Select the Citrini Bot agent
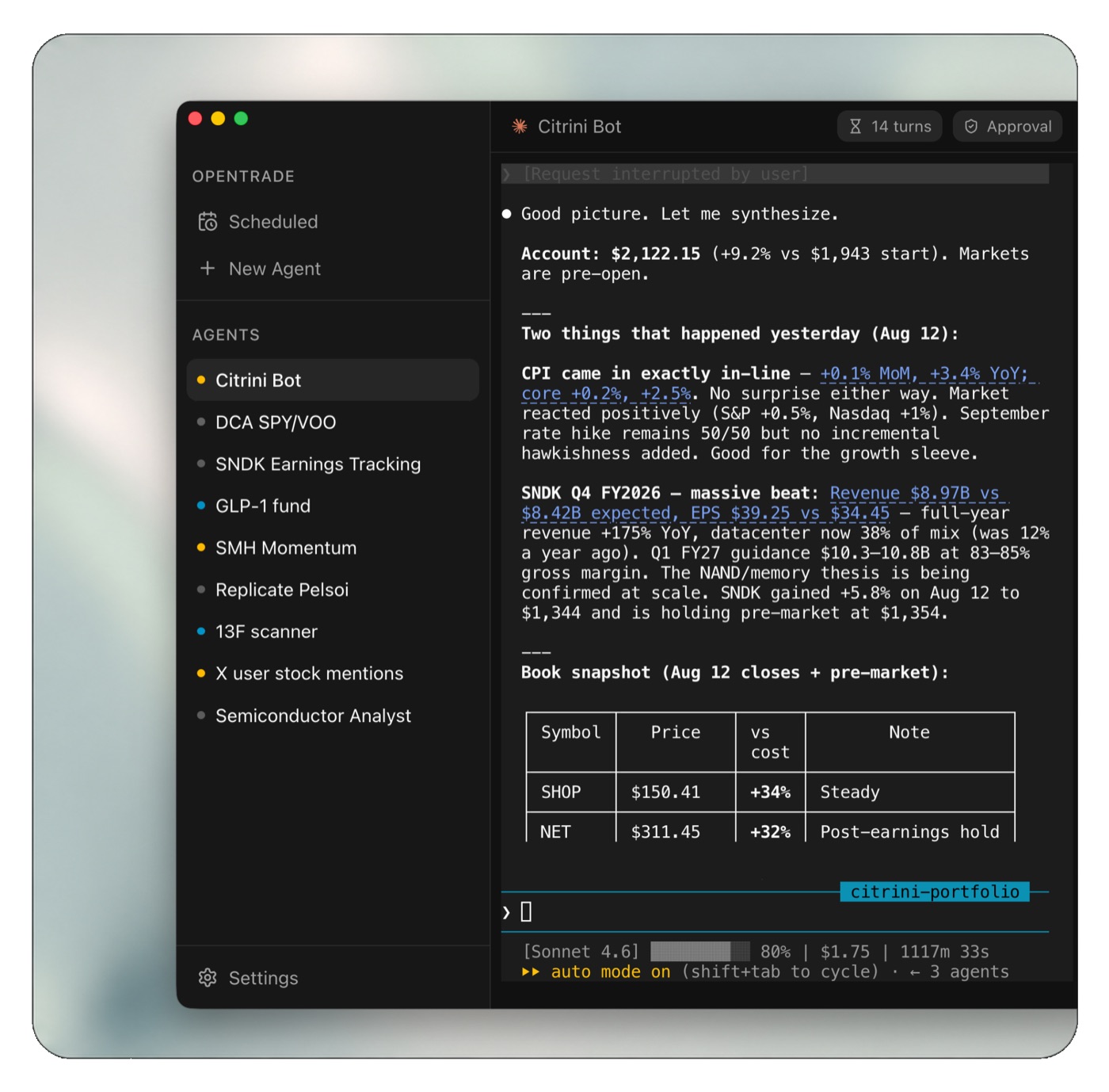This screenshot has width=1109, height=1092. point(333,380)
